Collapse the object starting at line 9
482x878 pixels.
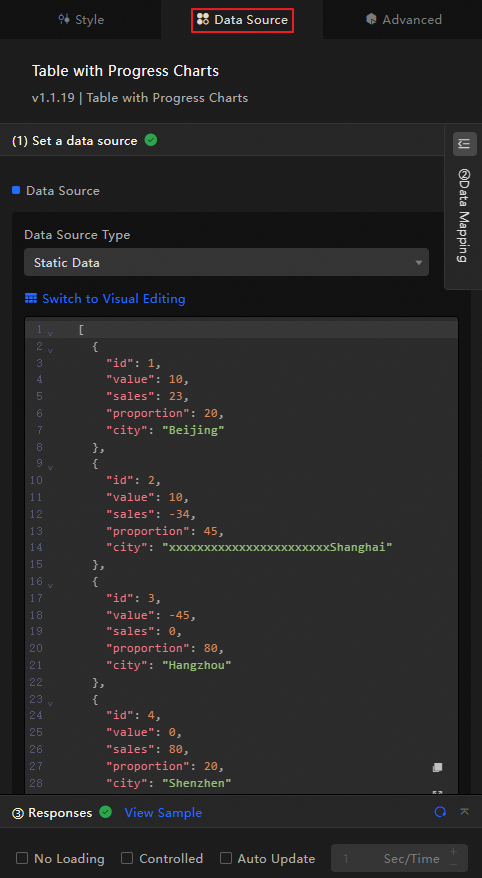click(x=50, y=467)
